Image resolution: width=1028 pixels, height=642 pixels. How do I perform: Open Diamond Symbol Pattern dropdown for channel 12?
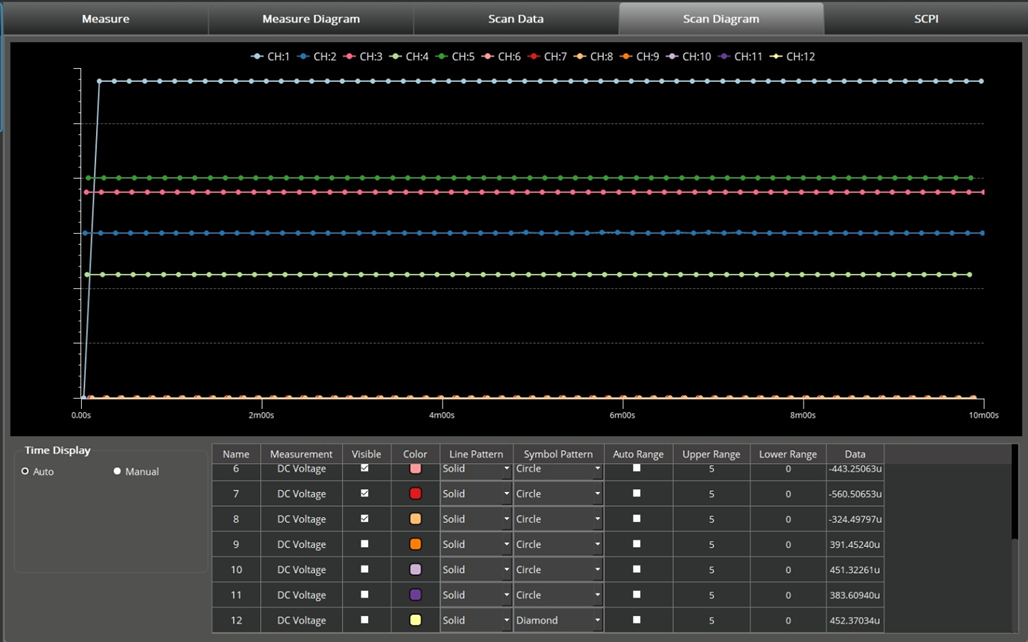click(558, 620)
